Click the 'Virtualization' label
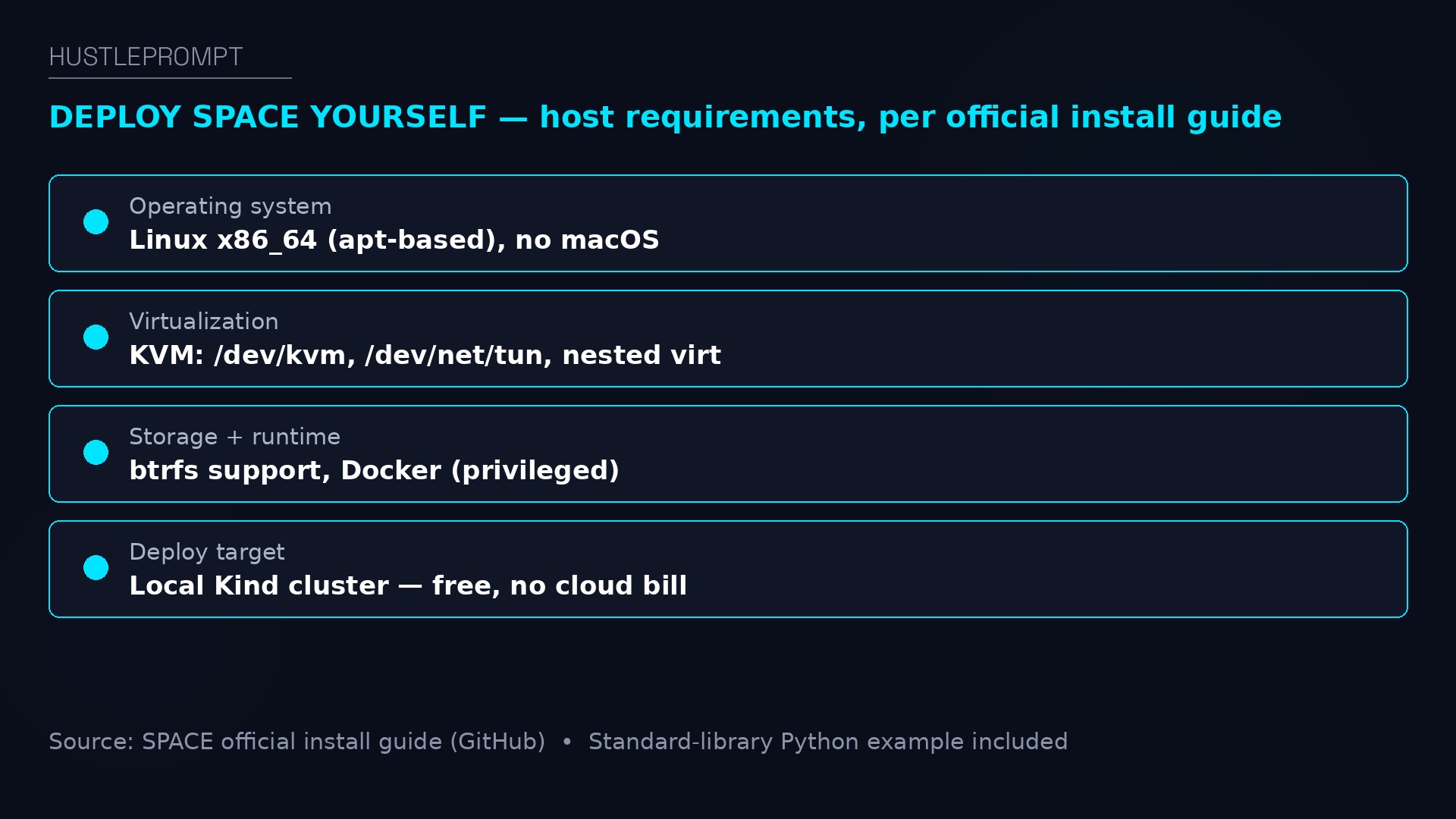The width and height of the screenshot is (1456, 819). [x=204, y=322]
